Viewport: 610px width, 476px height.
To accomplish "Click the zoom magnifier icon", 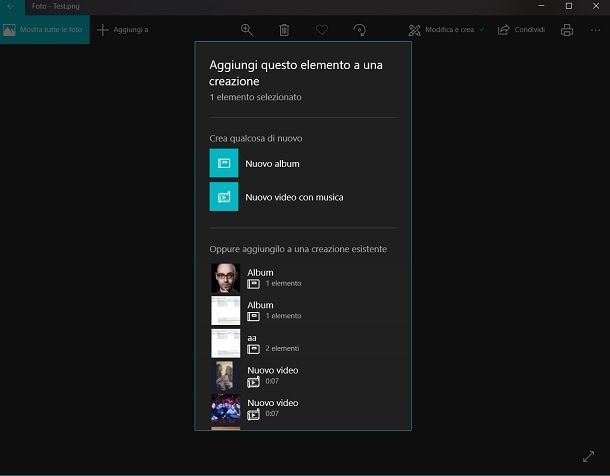I will [247, 30].
